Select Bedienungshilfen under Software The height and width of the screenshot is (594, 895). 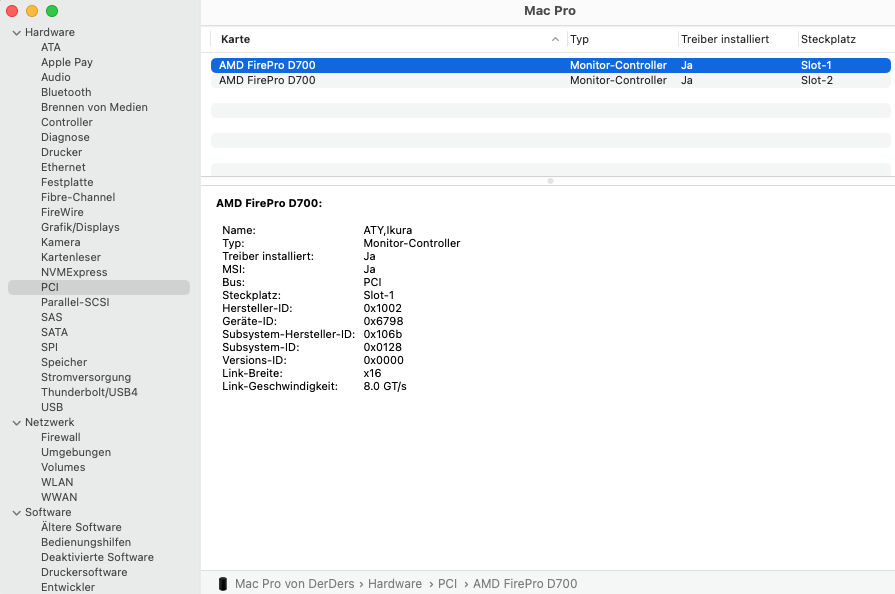(86, 543)
